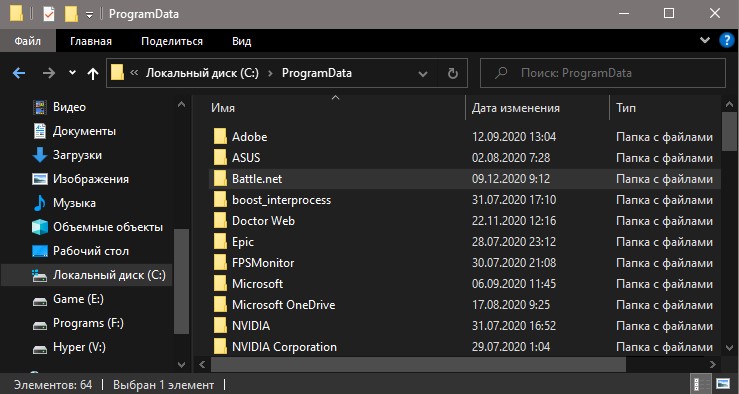The width and height of the screenshot is (739, 394).
Task: Click New Folder icon in quick access toolbar
Action: click(x=71, y=14)
